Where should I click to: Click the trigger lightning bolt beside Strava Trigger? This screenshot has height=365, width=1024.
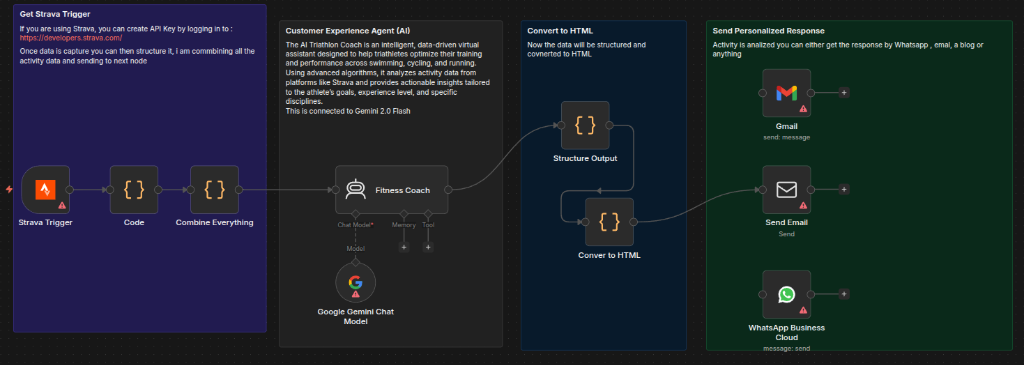click(x=9, y=189)
